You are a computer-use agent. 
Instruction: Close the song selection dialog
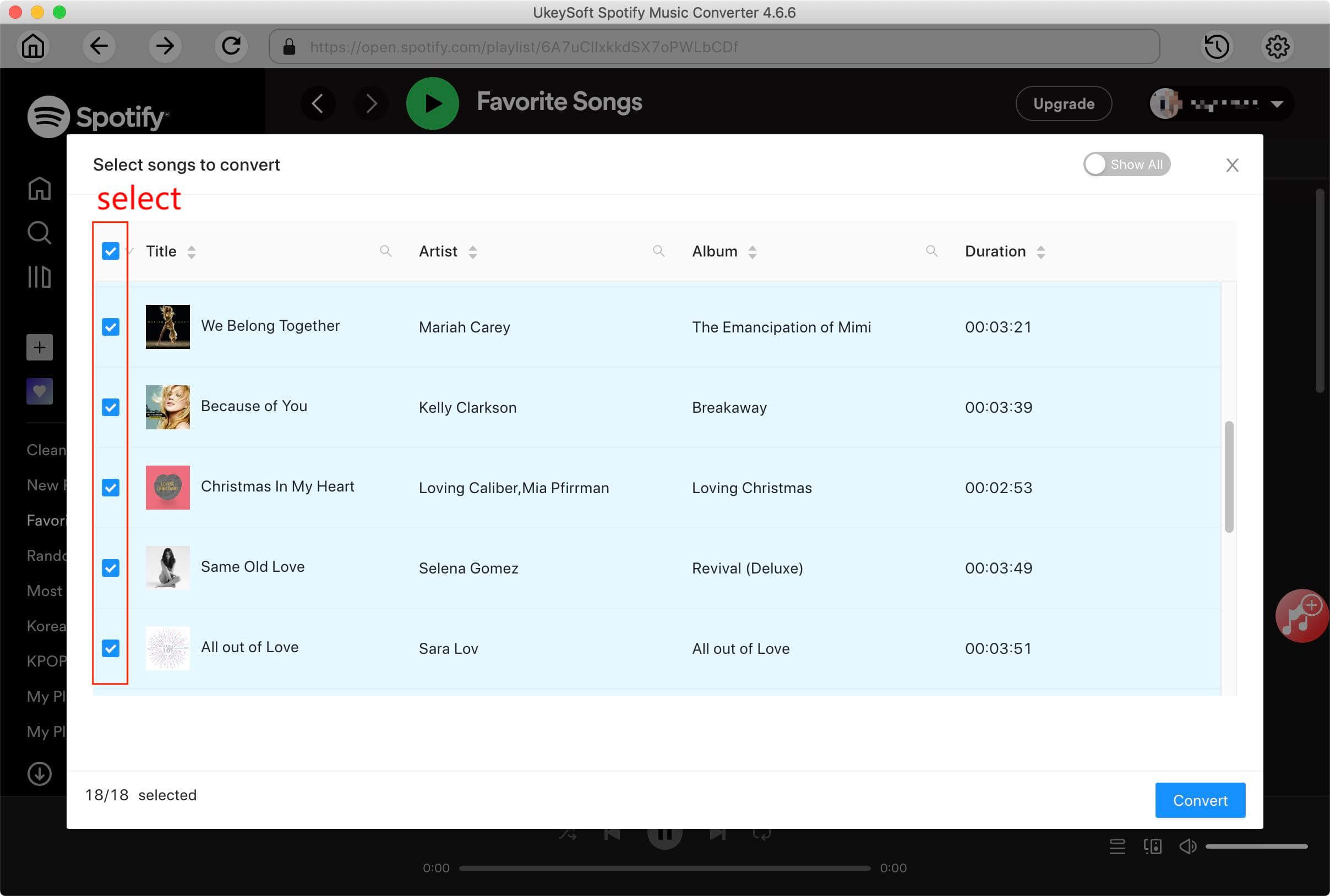[1233, 165]
